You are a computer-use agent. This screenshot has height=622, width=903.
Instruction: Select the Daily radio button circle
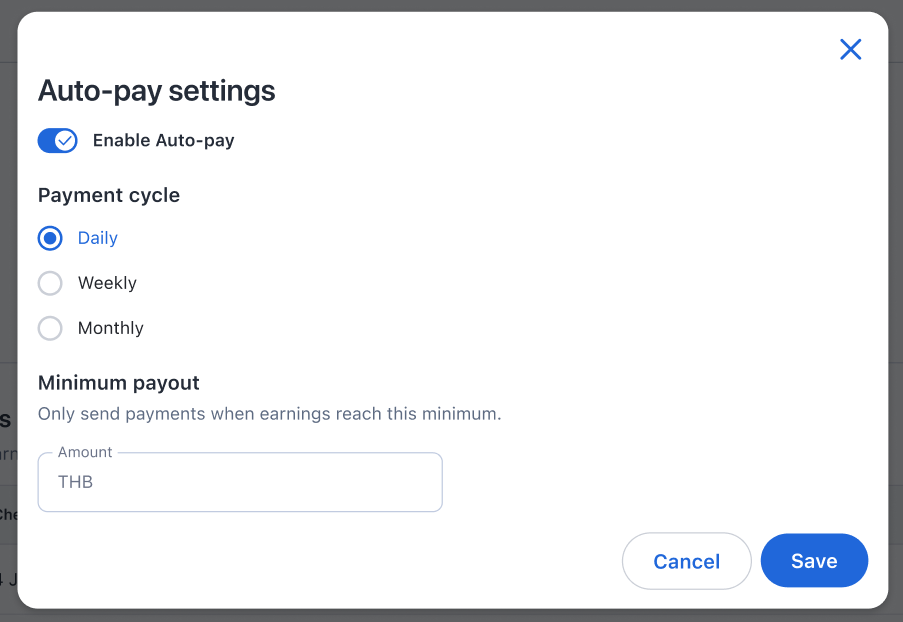coord(50,238)
